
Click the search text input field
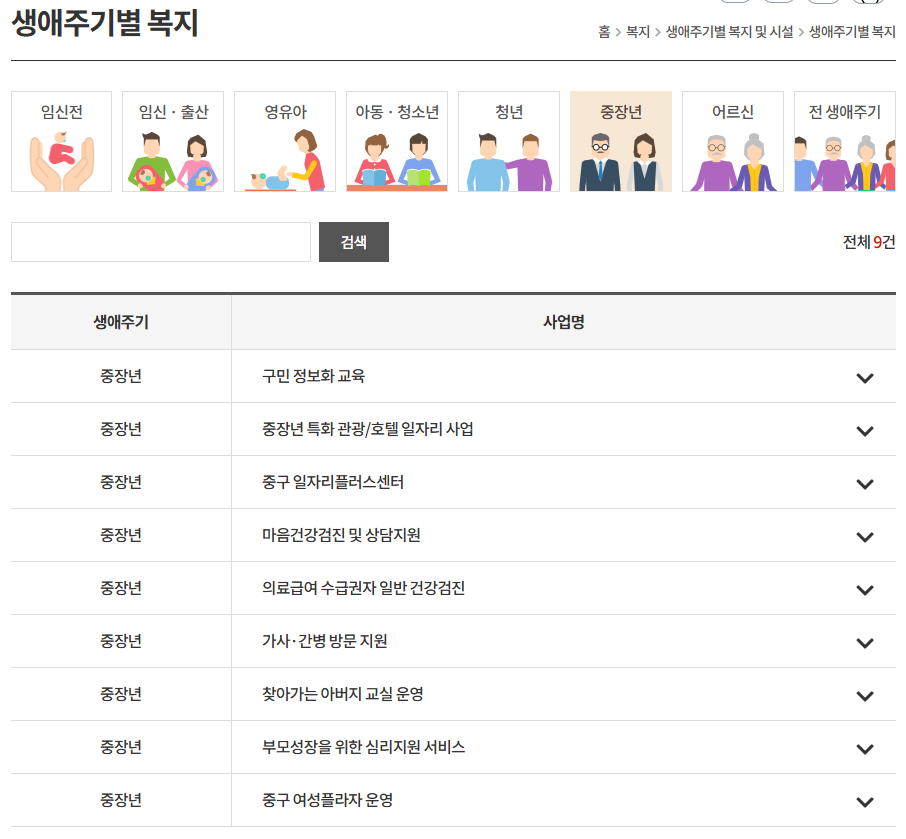click(x=161, y=242)
